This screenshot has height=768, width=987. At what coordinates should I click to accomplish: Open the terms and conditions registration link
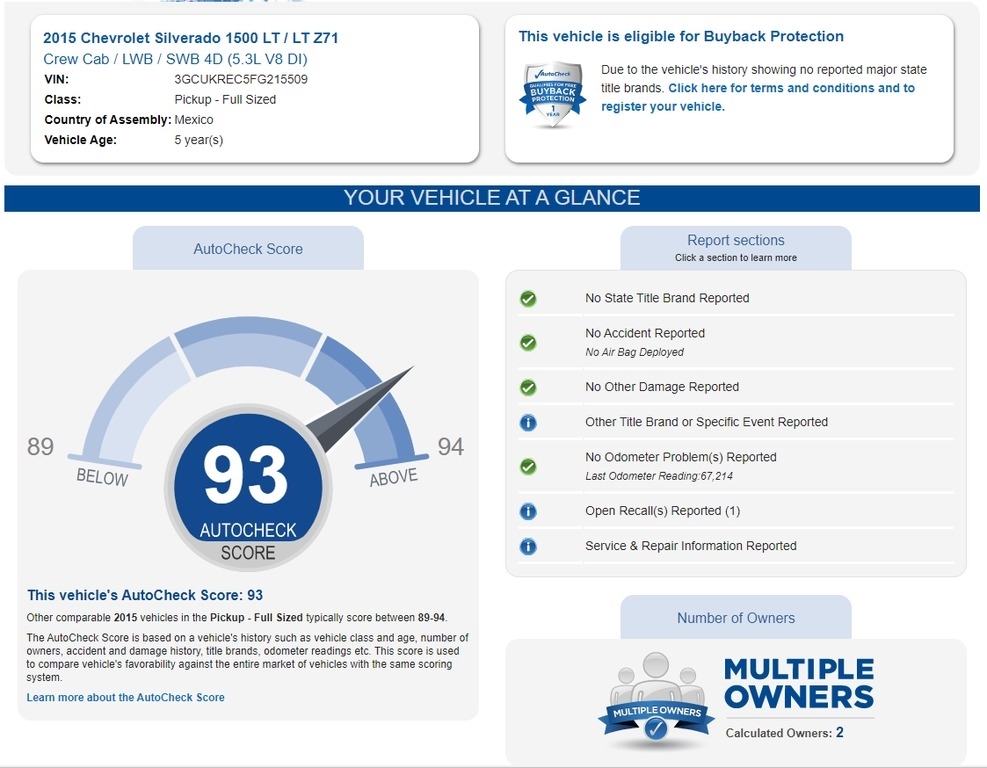point(757,97)
